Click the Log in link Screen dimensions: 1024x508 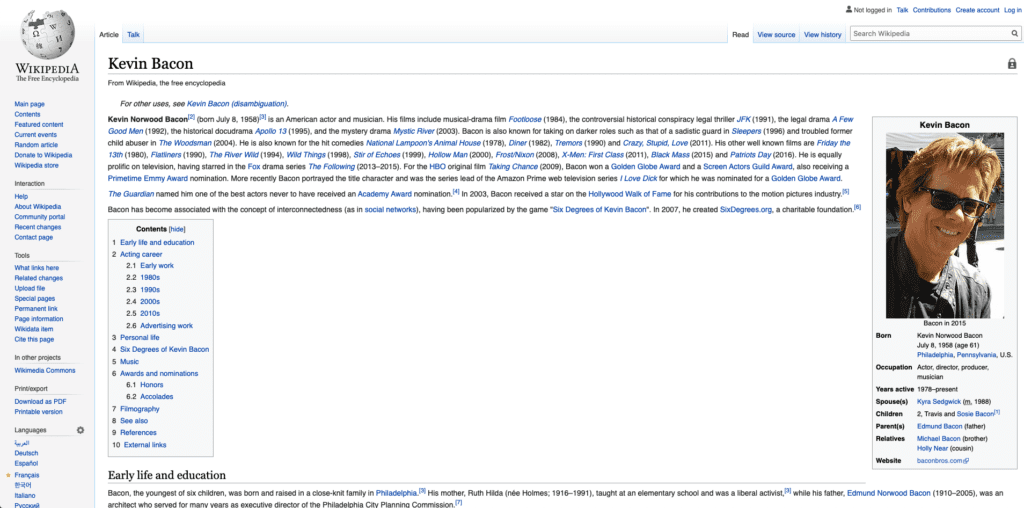pyautogui.click(x=1013, y=10)
